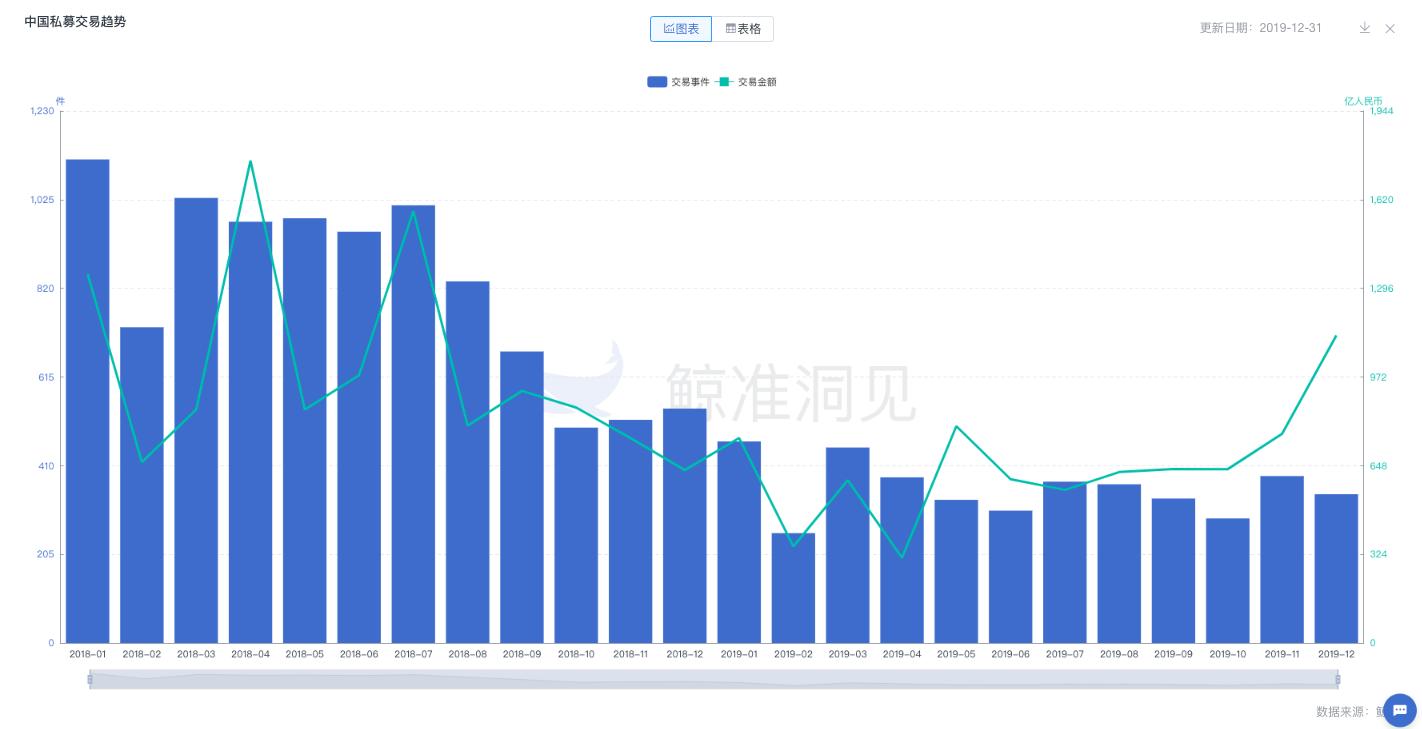
Task: Click the 中国私募交易趋势 title
Action: [x=75, y=21]
